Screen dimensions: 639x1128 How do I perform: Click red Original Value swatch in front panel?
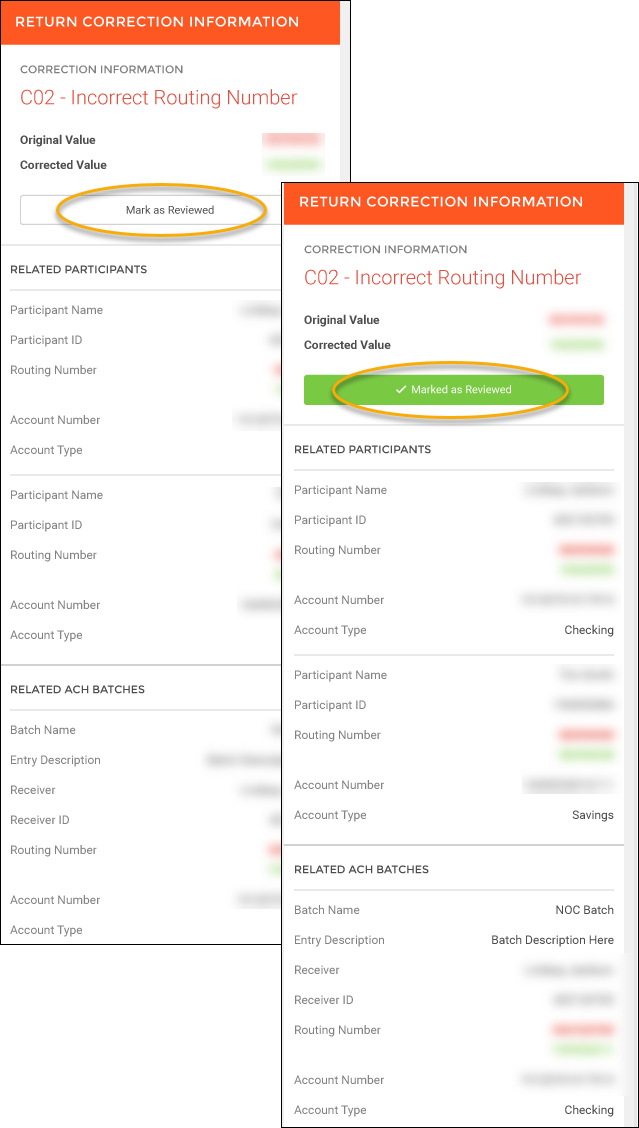(576, 320)
